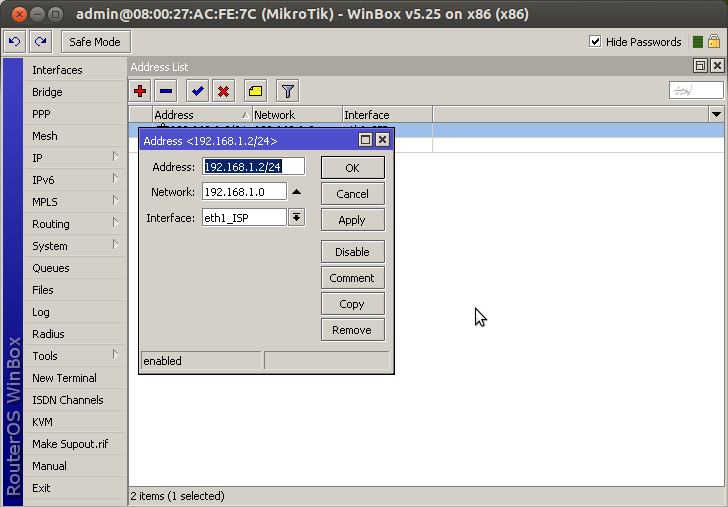Open the Log menu item
The width and height of the screenshot is (728, 507).
click(x=74, y=312)
